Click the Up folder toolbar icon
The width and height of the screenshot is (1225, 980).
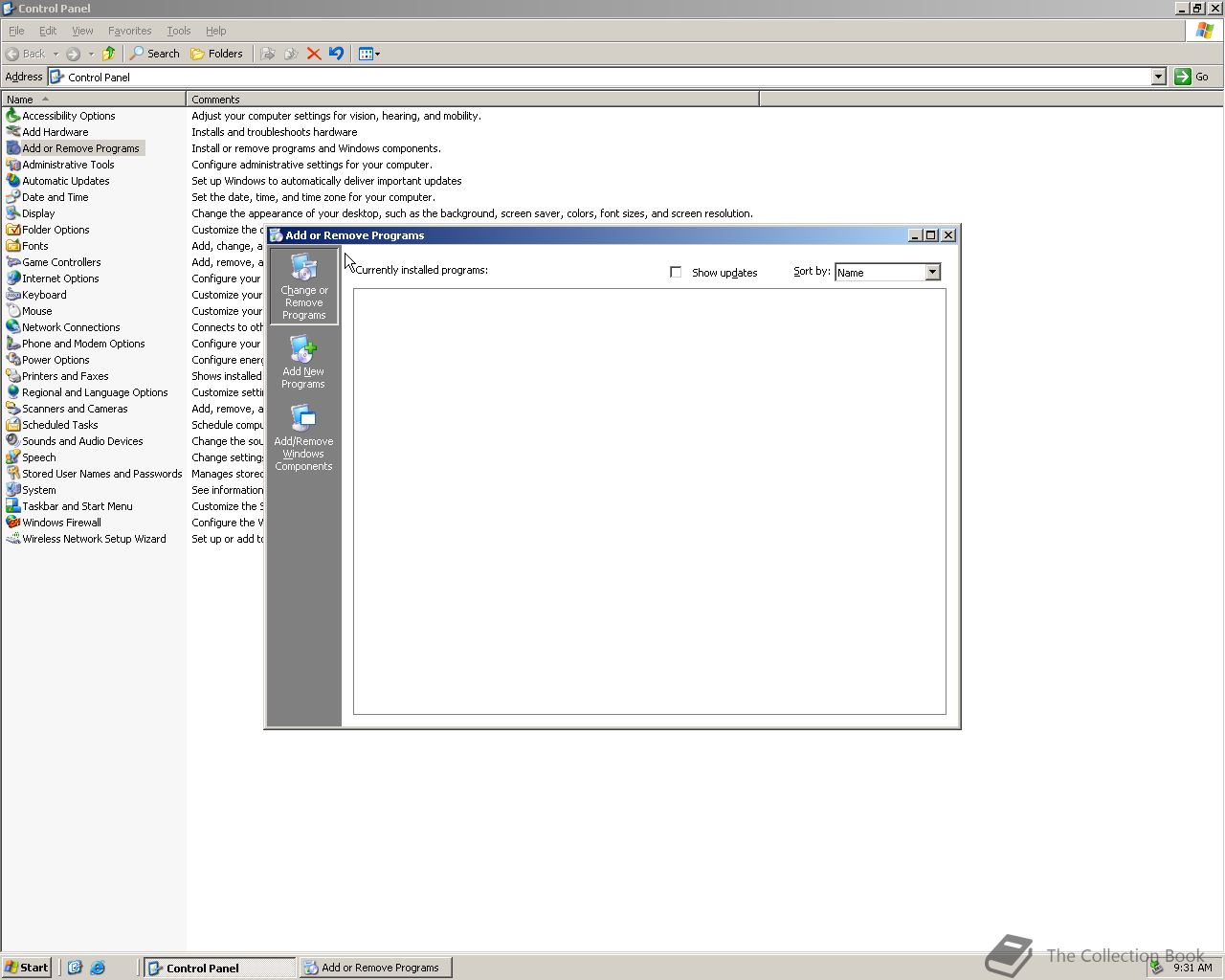(109, 54)
